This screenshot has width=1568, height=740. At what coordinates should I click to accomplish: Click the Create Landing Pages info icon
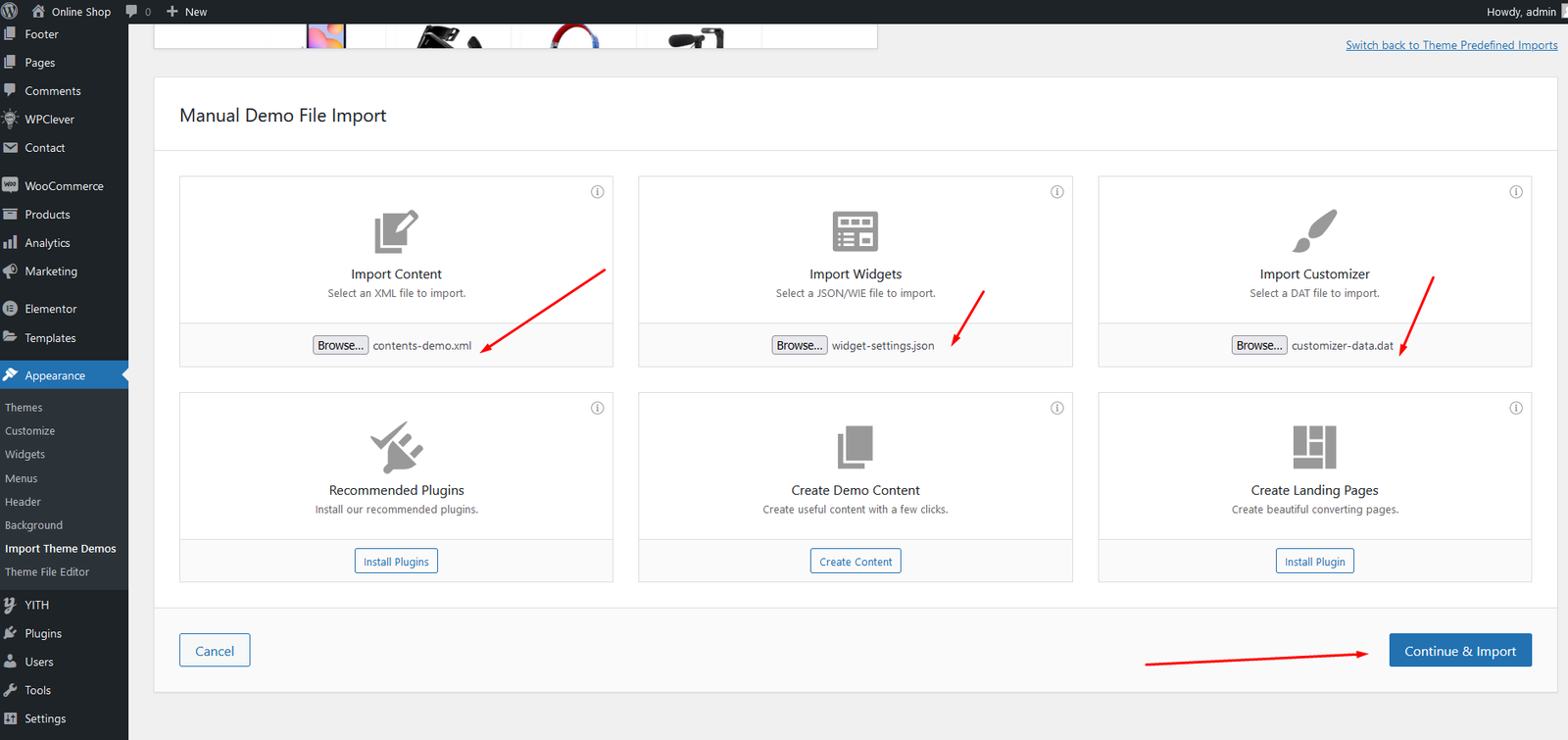[x=1515, y=408]
